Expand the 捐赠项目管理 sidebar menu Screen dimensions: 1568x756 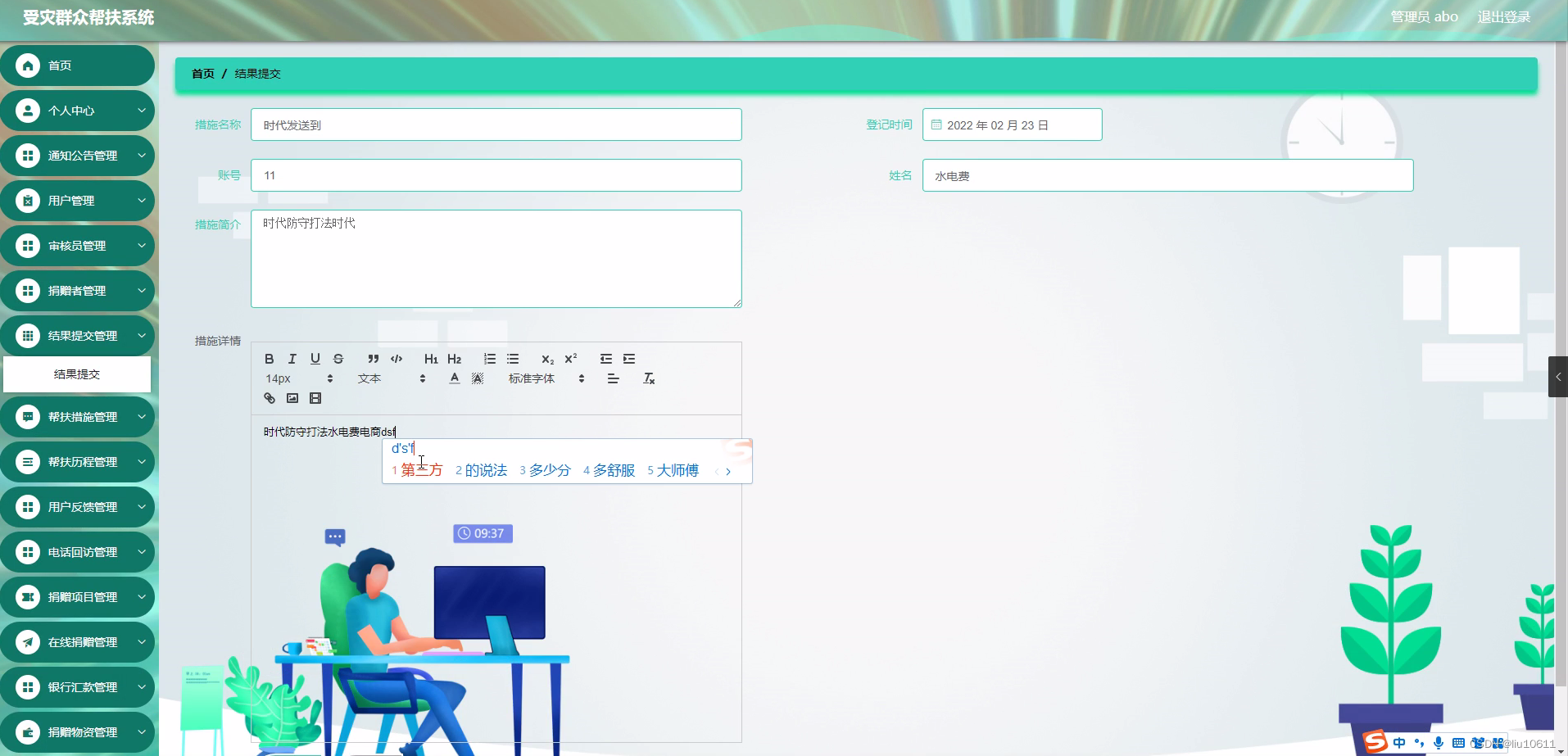[x=77, y=597]
